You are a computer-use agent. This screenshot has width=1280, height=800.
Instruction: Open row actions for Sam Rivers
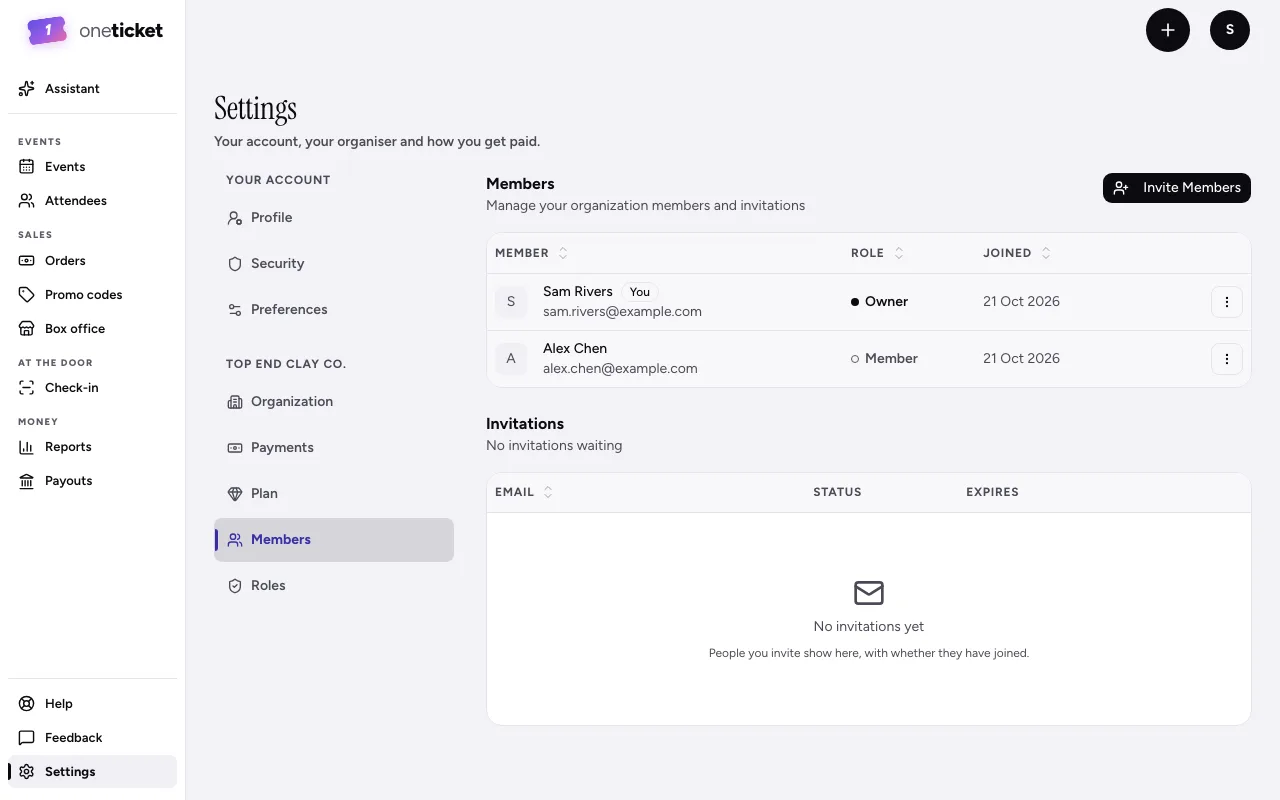click(1227, 302)
